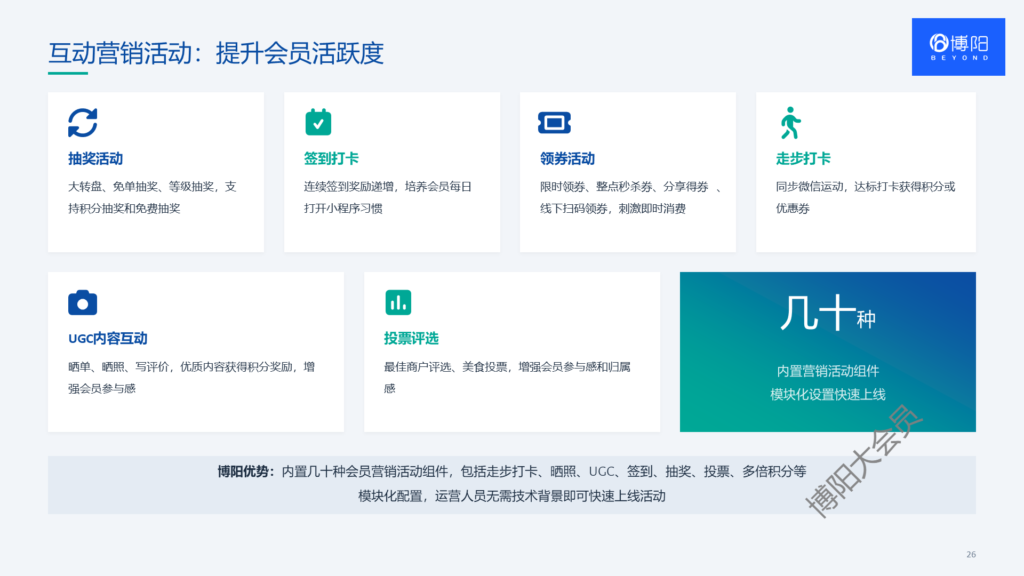Click the walking person icon above 走步打卡
The height and width of the screenshot is (576, 1024).
coord(790,123)
